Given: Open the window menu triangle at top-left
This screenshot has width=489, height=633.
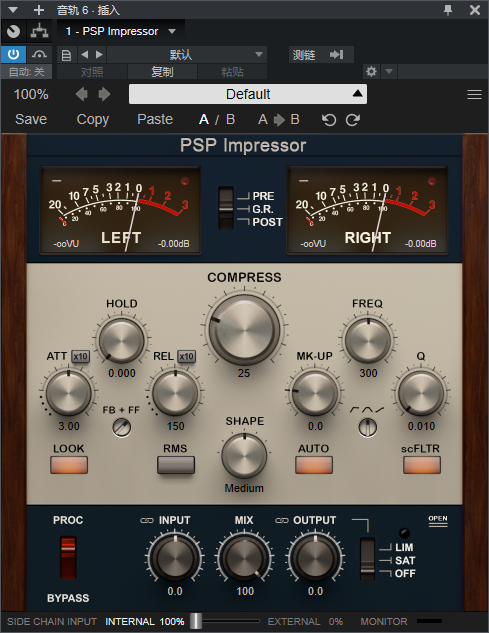Looking at the screenshot, I should [13, 10].
